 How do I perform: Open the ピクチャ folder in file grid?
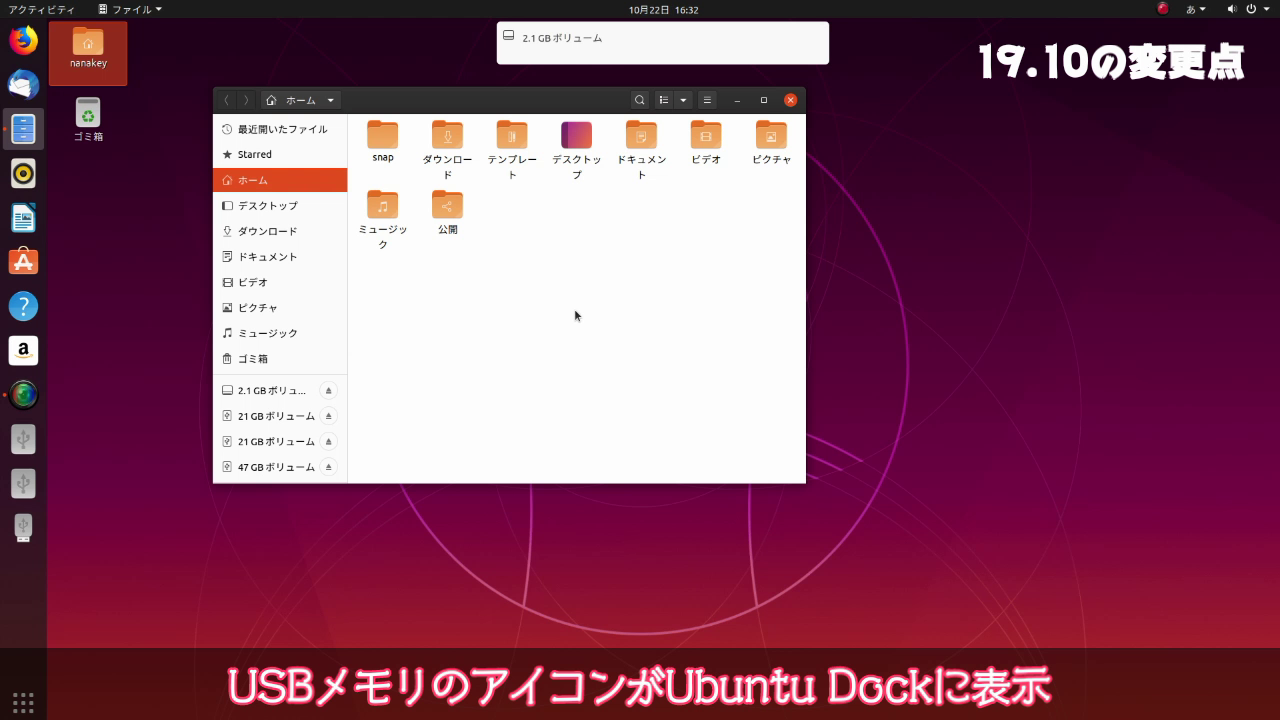pos(771,142)
